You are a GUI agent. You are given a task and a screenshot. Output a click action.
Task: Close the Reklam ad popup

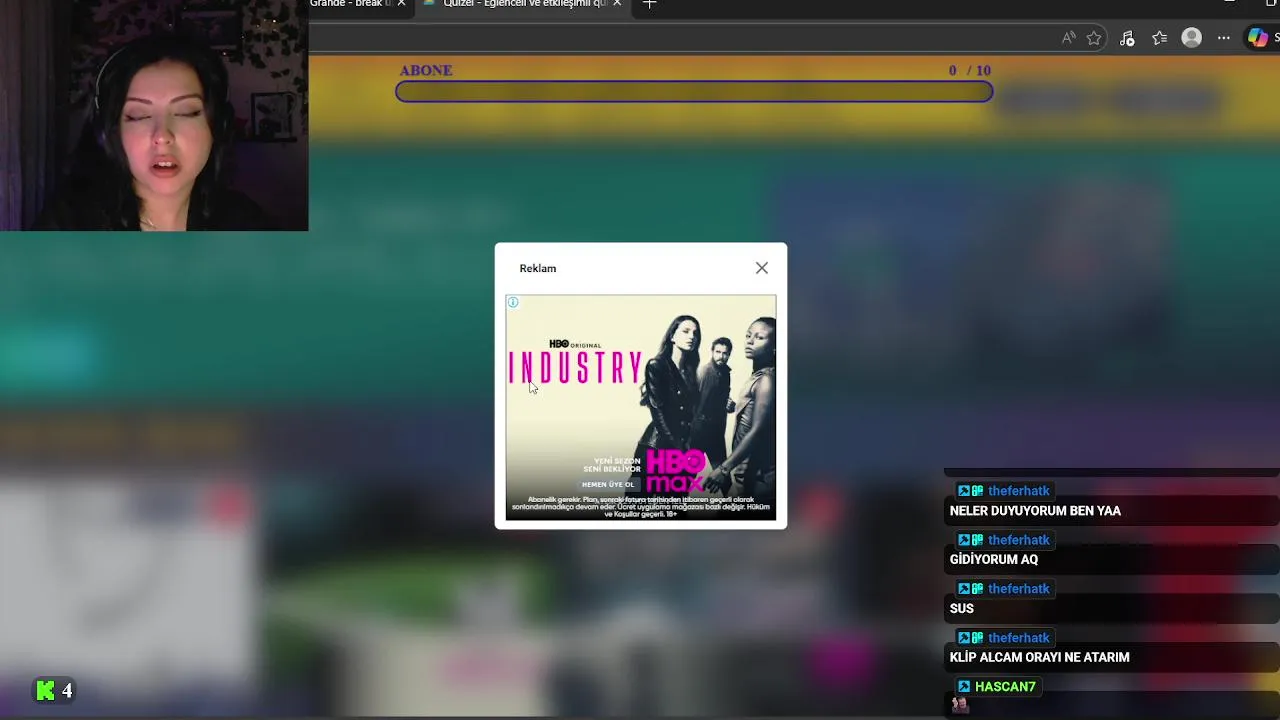tap(762, 268)
